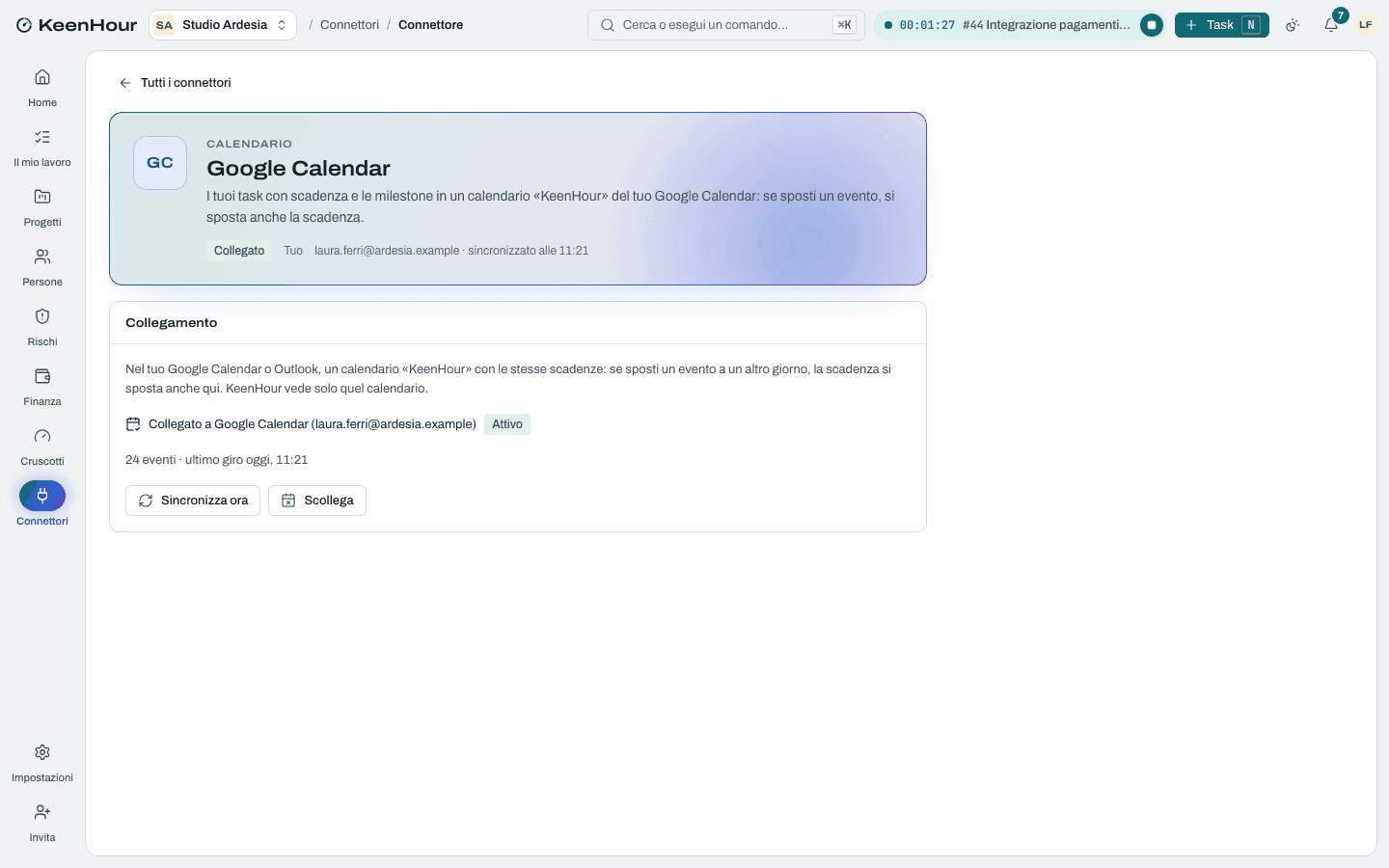
Task: Click the 'Collegato a Google Calendar' line
Action: click(x=313, y=424)
